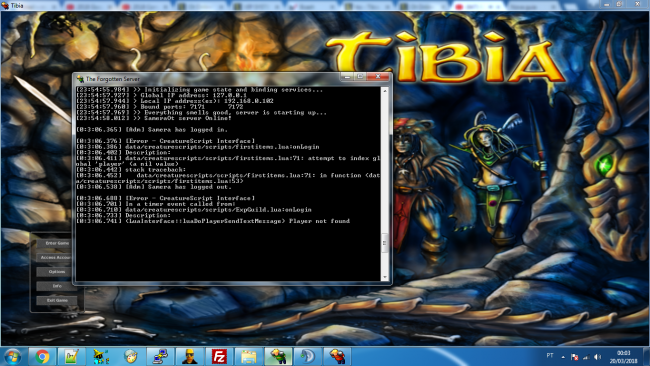Open the round blue taskbar icon
The image size is (650, 366).
308,356
